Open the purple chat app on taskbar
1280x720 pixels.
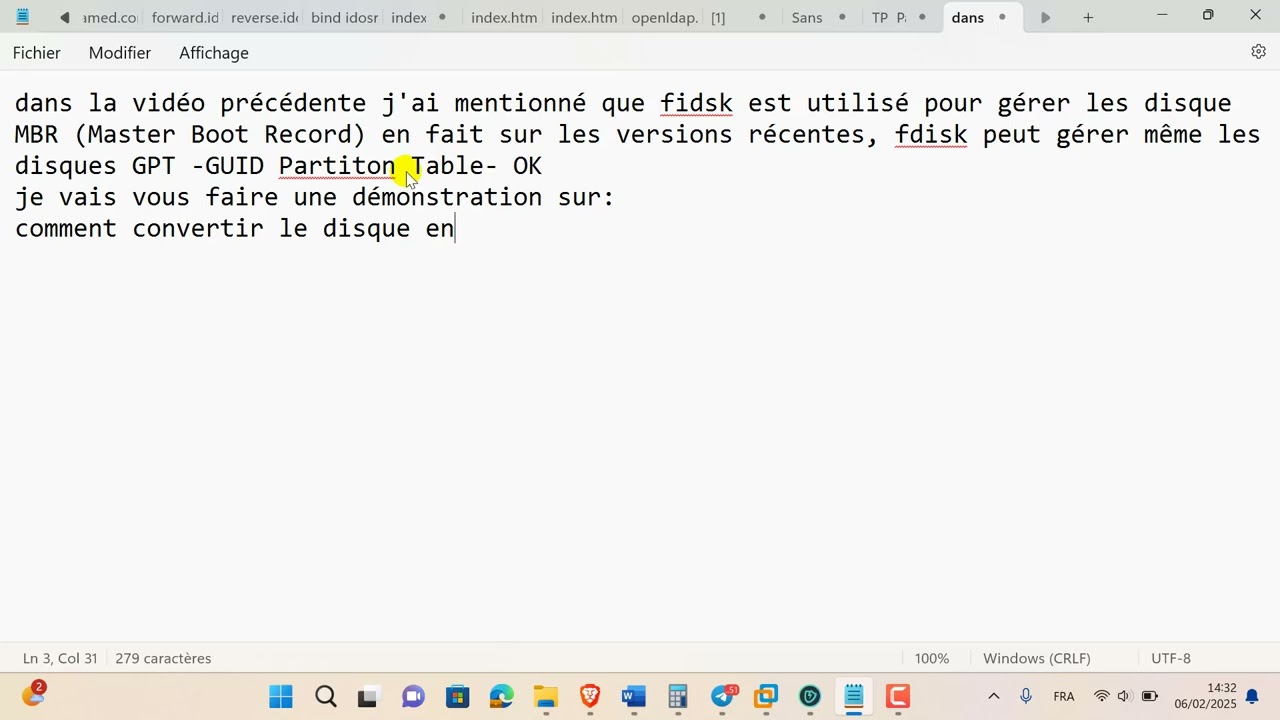coord(413,697)
